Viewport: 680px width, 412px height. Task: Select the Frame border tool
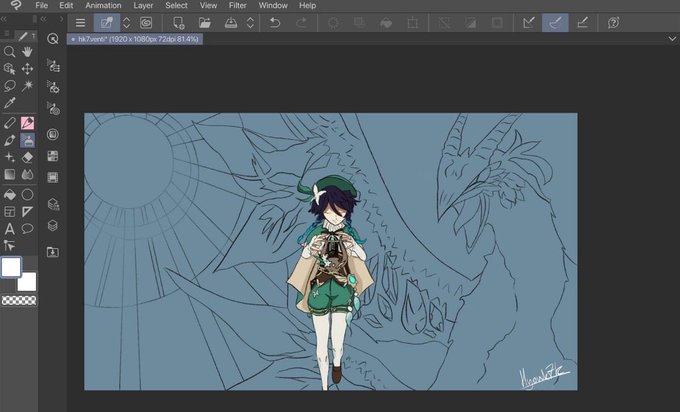(9, 212)
